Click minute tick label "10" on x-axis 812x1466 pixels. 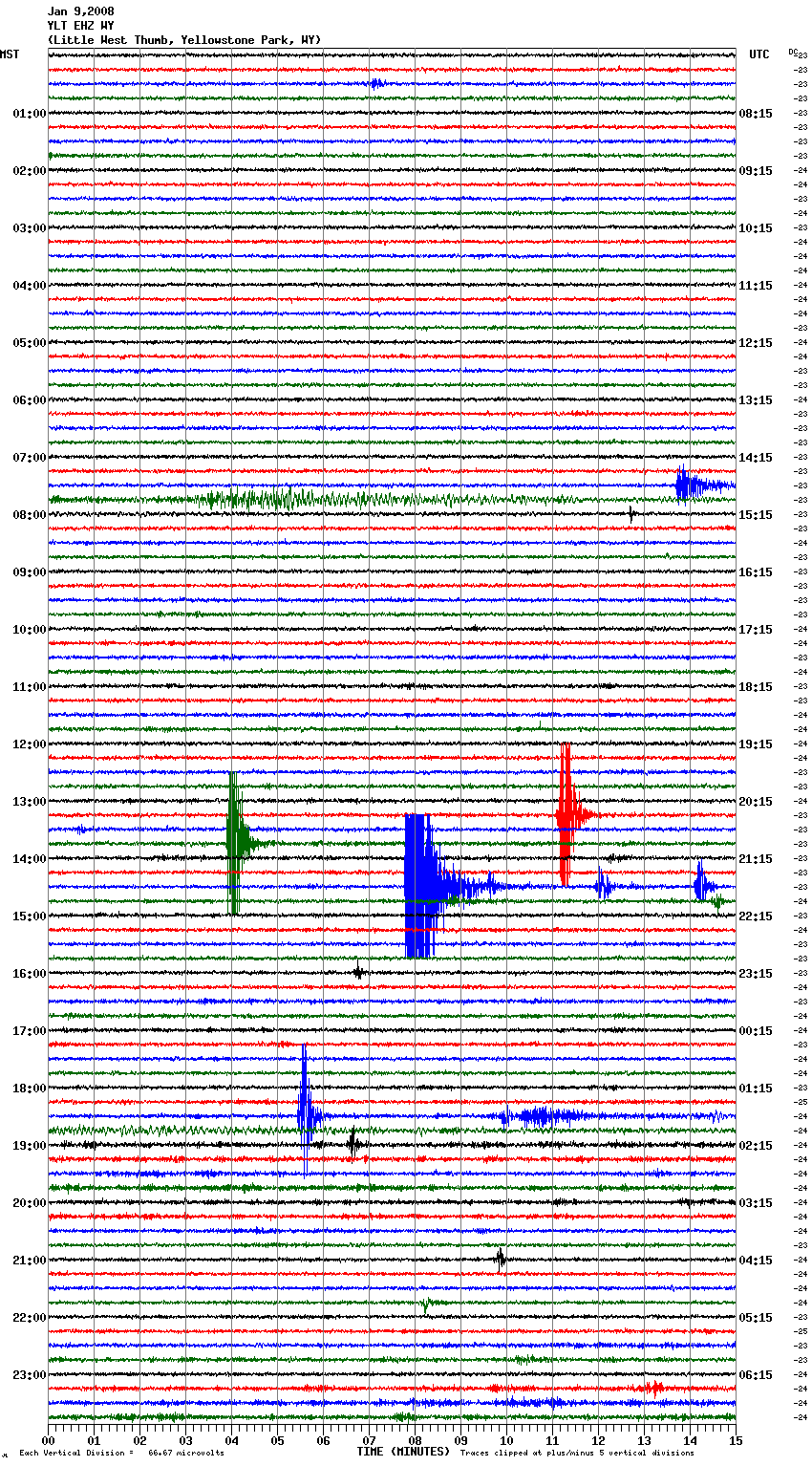pyautogui.click(x=506, y=1440)
